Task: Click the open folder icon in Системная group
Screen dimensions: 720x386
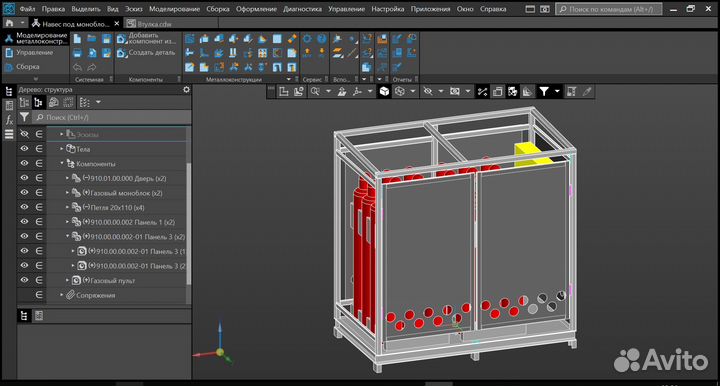Action: coord(92,39)
